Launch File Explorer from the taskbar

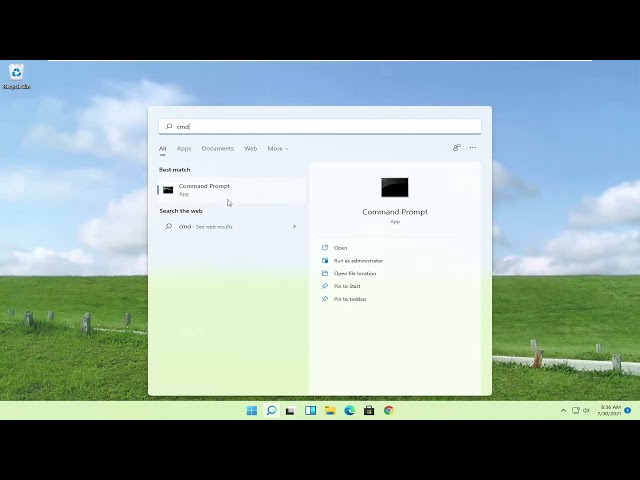(x=330, y=410)
